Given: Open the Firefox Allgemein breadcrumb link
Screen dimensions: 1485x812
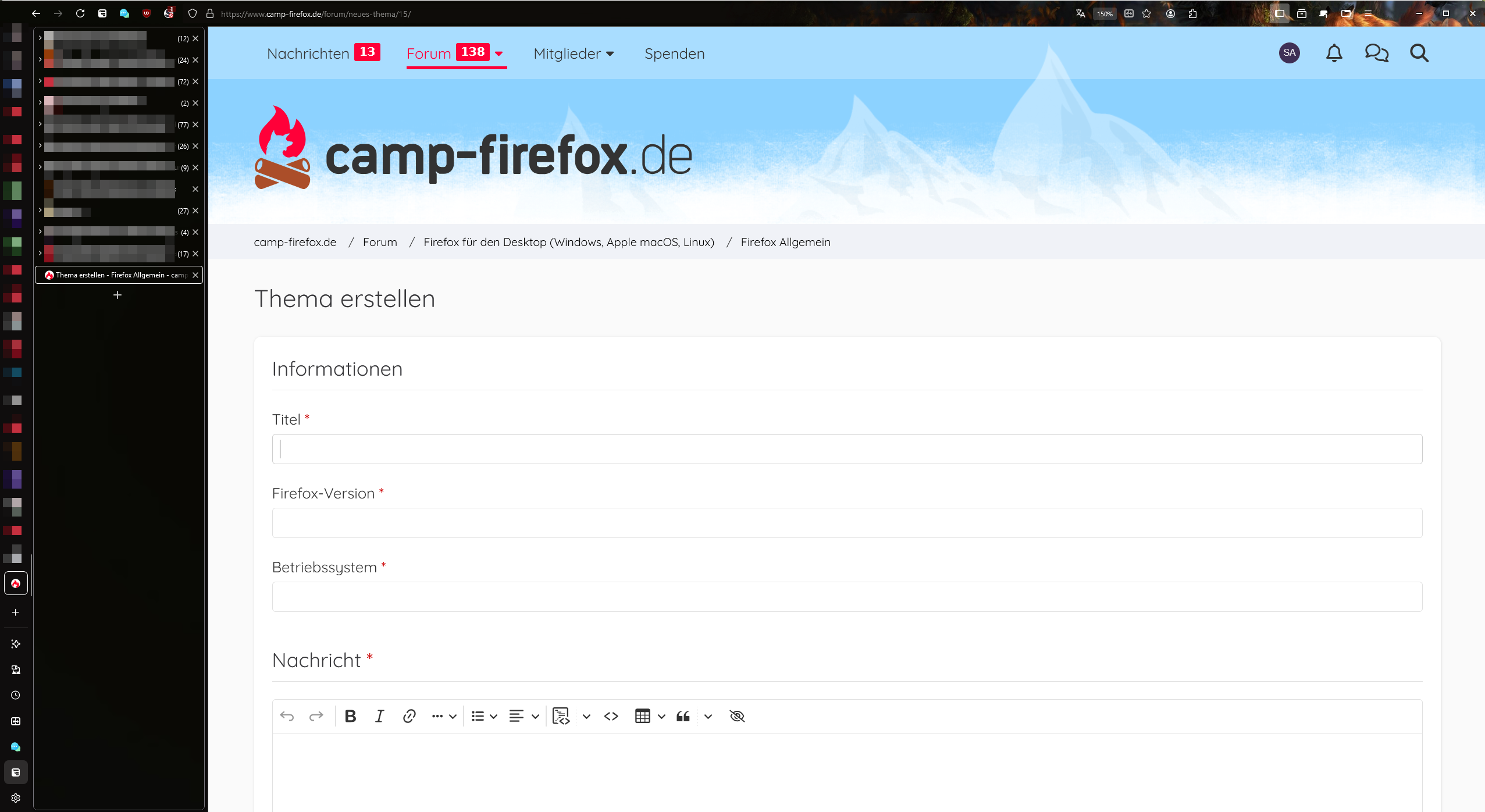Looking at the screenshot, I should coord(785,242).
